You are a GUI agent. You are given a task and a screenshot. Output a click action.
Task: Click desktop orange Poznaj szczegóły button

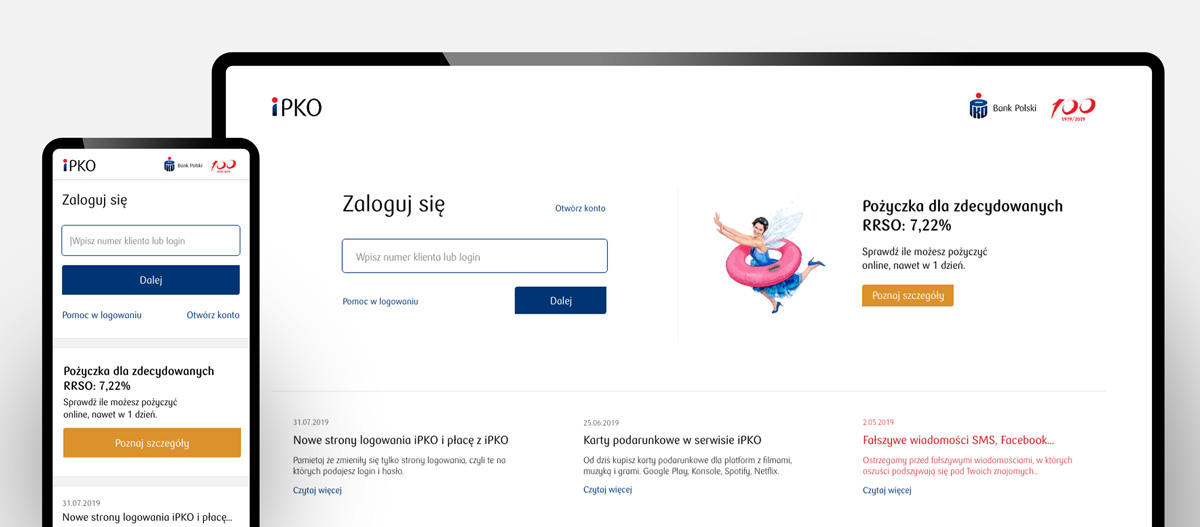[907, 296]
